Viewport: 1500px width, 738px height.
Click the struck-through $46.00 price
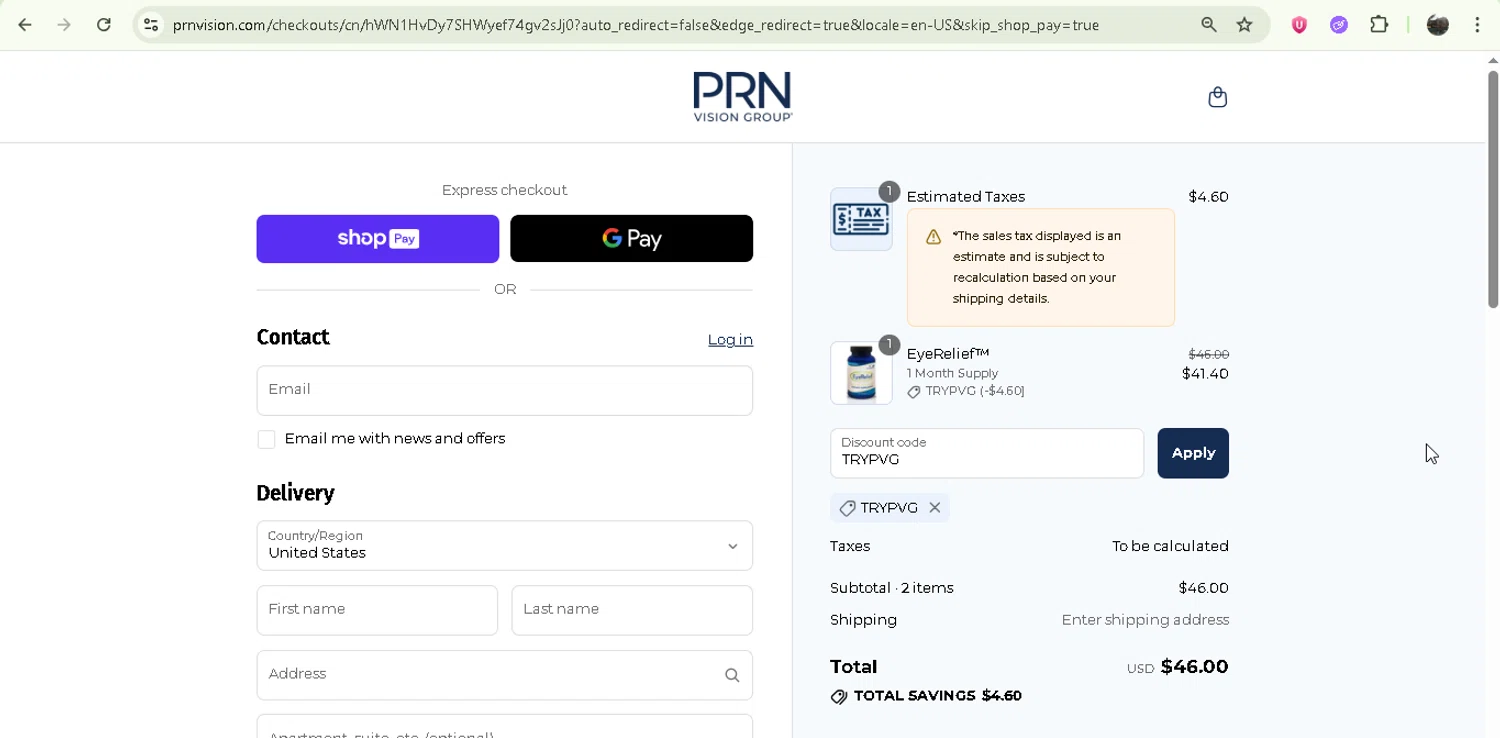[x=1209, y=355]
